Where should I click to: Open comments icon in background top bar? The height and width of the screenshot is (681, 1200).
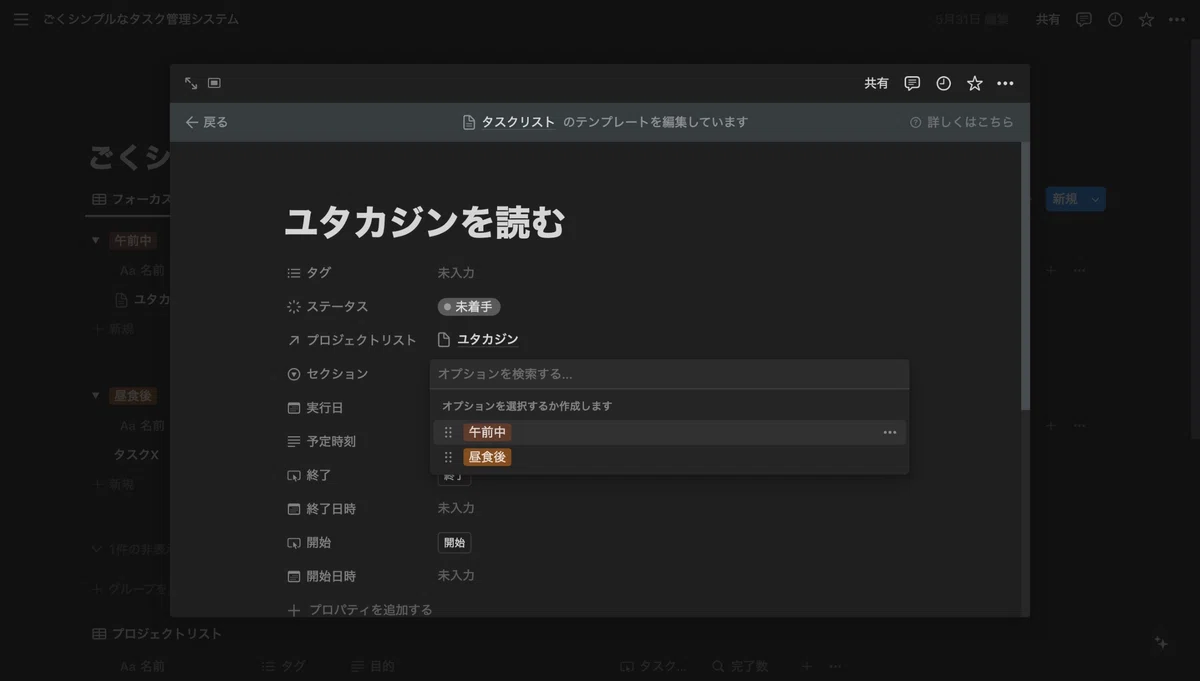pyautogui.click(x=1084, y=19)
